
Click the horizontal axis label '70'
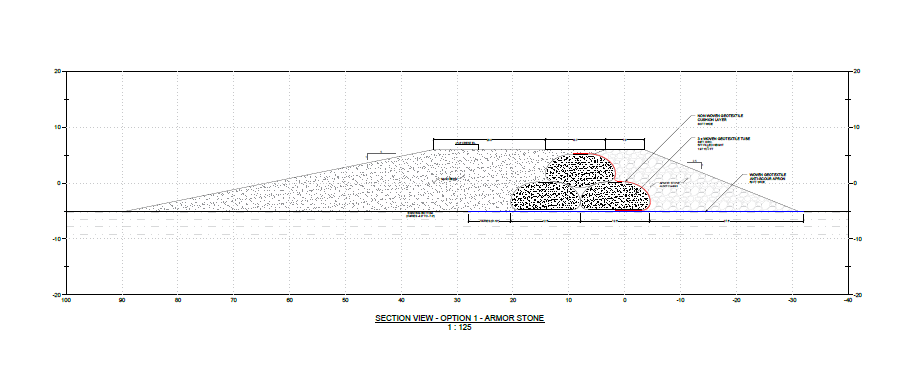pyautogui.click(x=234, y=300)
